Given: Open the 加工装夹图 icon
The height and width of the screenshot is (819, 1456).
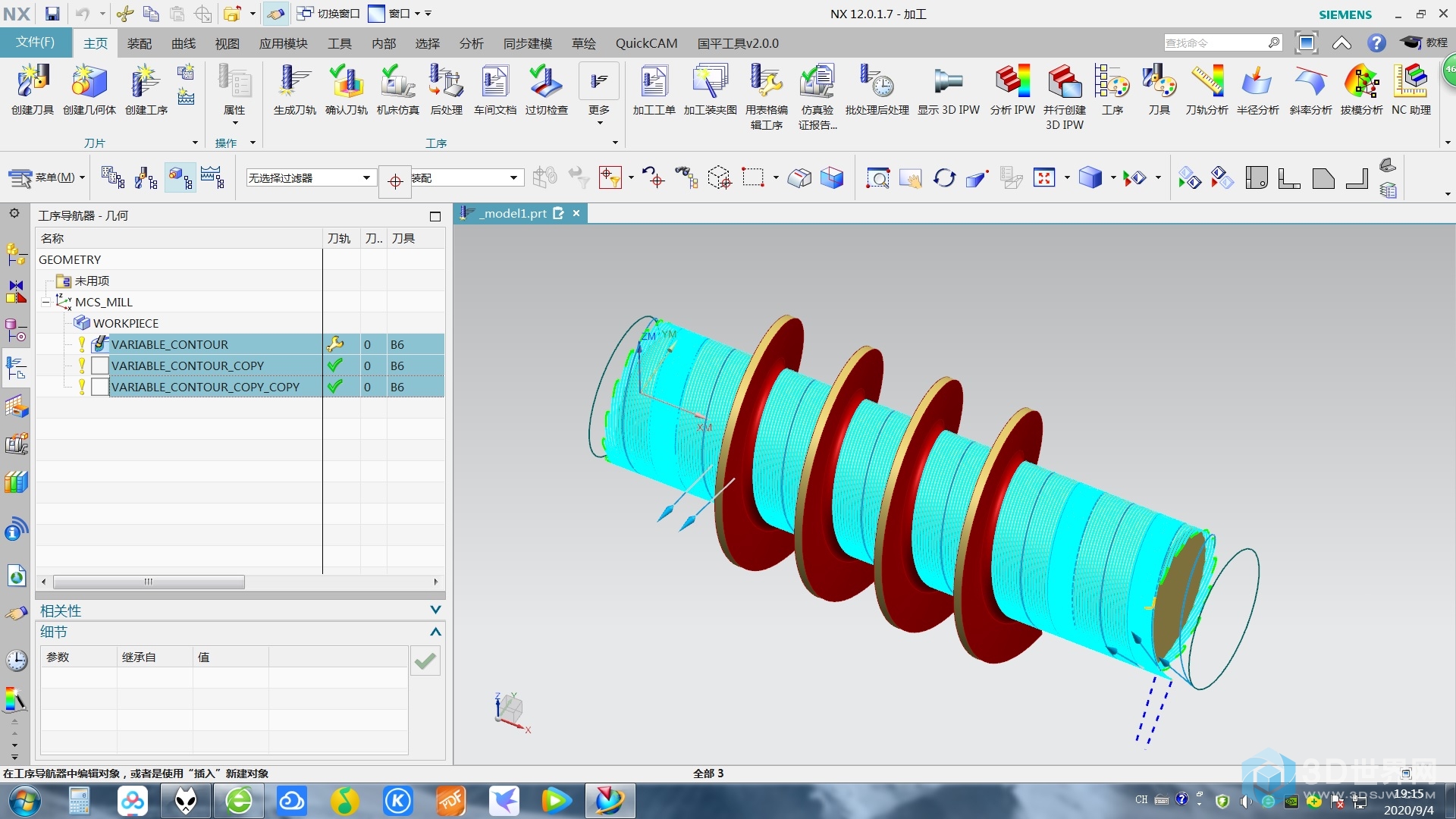Looking at the screenshot, I should (x=710, y=82).
